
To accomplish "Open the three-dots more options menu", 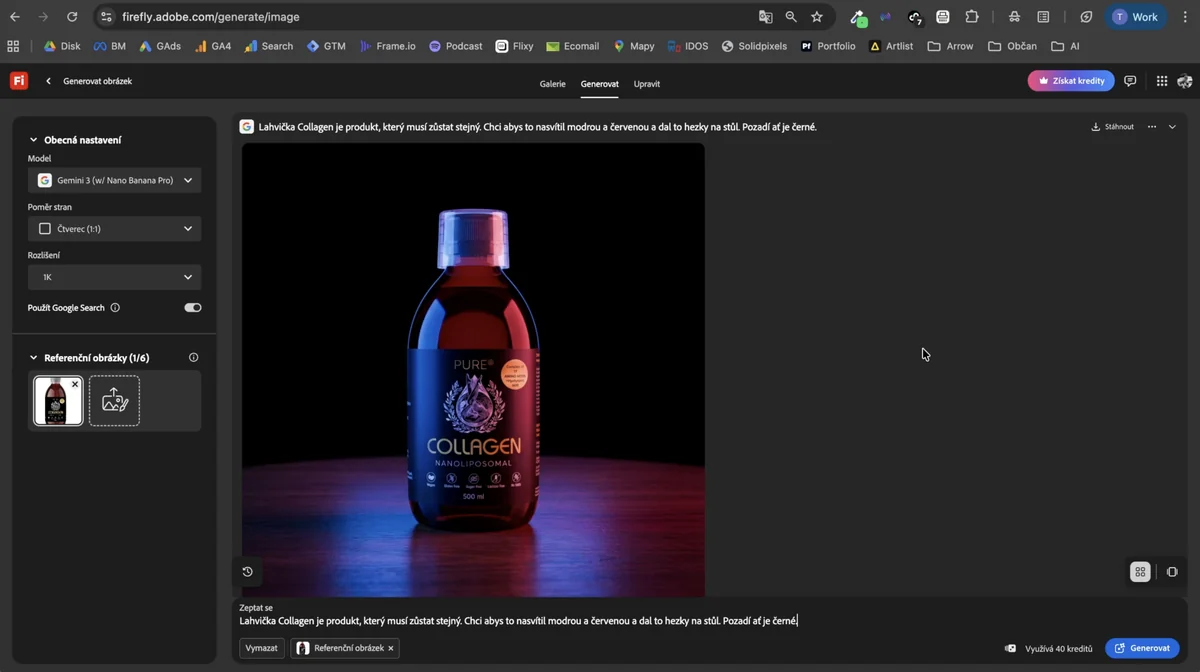I will tap(1152, 127).
